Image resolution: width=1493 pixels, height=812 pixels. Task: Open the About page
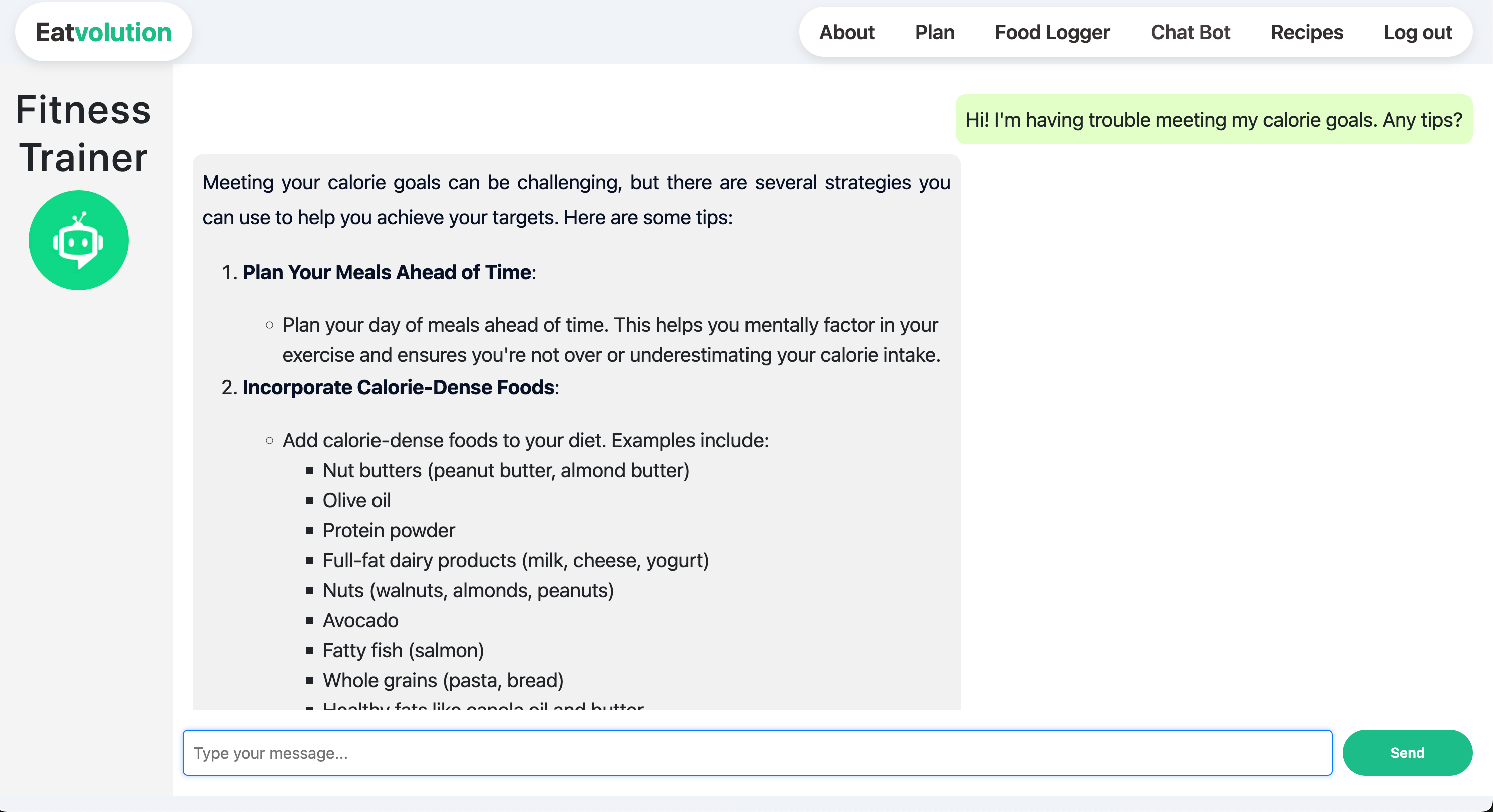pyautogui.click(x=846, y=32)
